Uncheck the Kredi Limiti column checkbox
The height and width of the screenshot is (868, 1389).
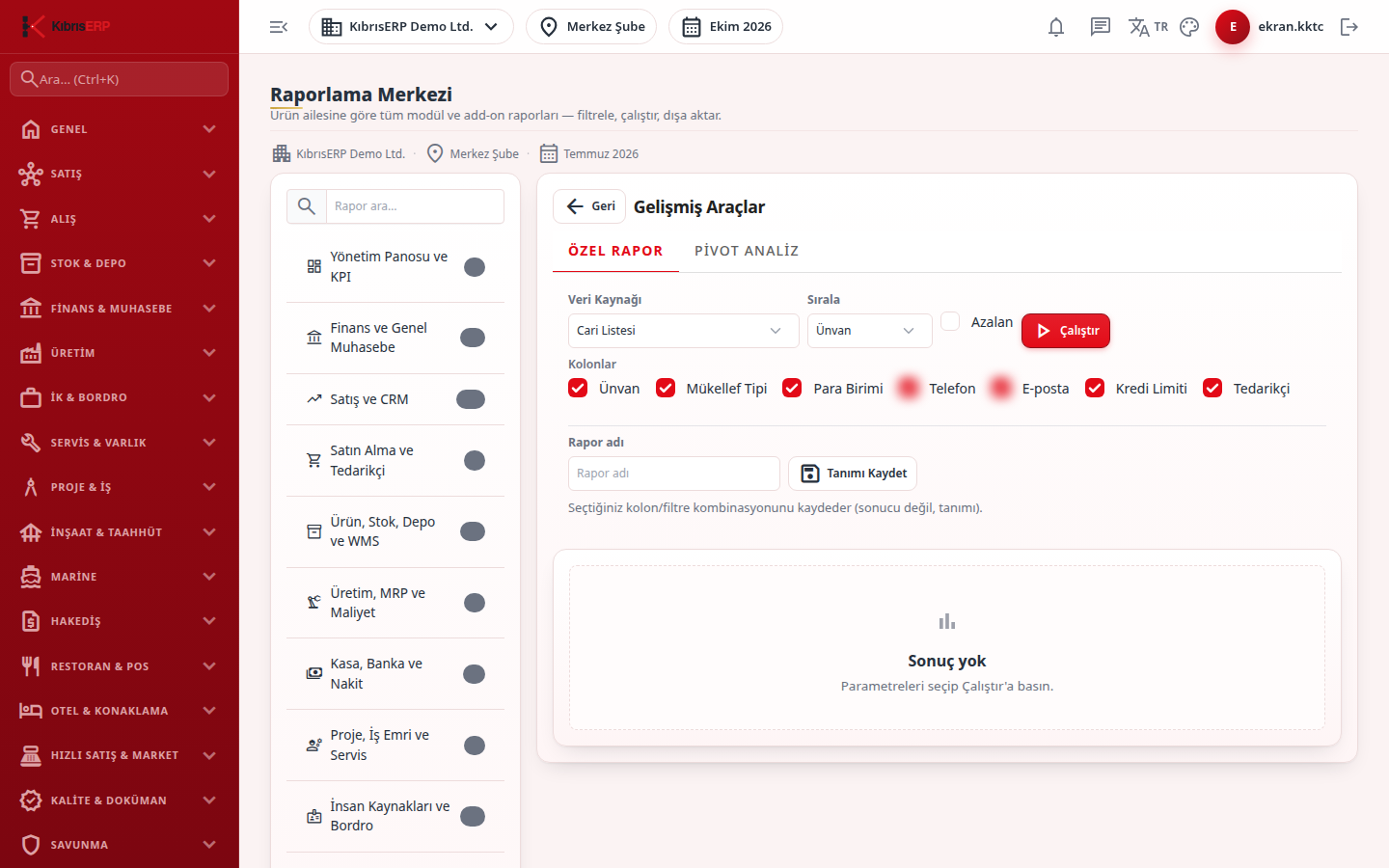1095,388
